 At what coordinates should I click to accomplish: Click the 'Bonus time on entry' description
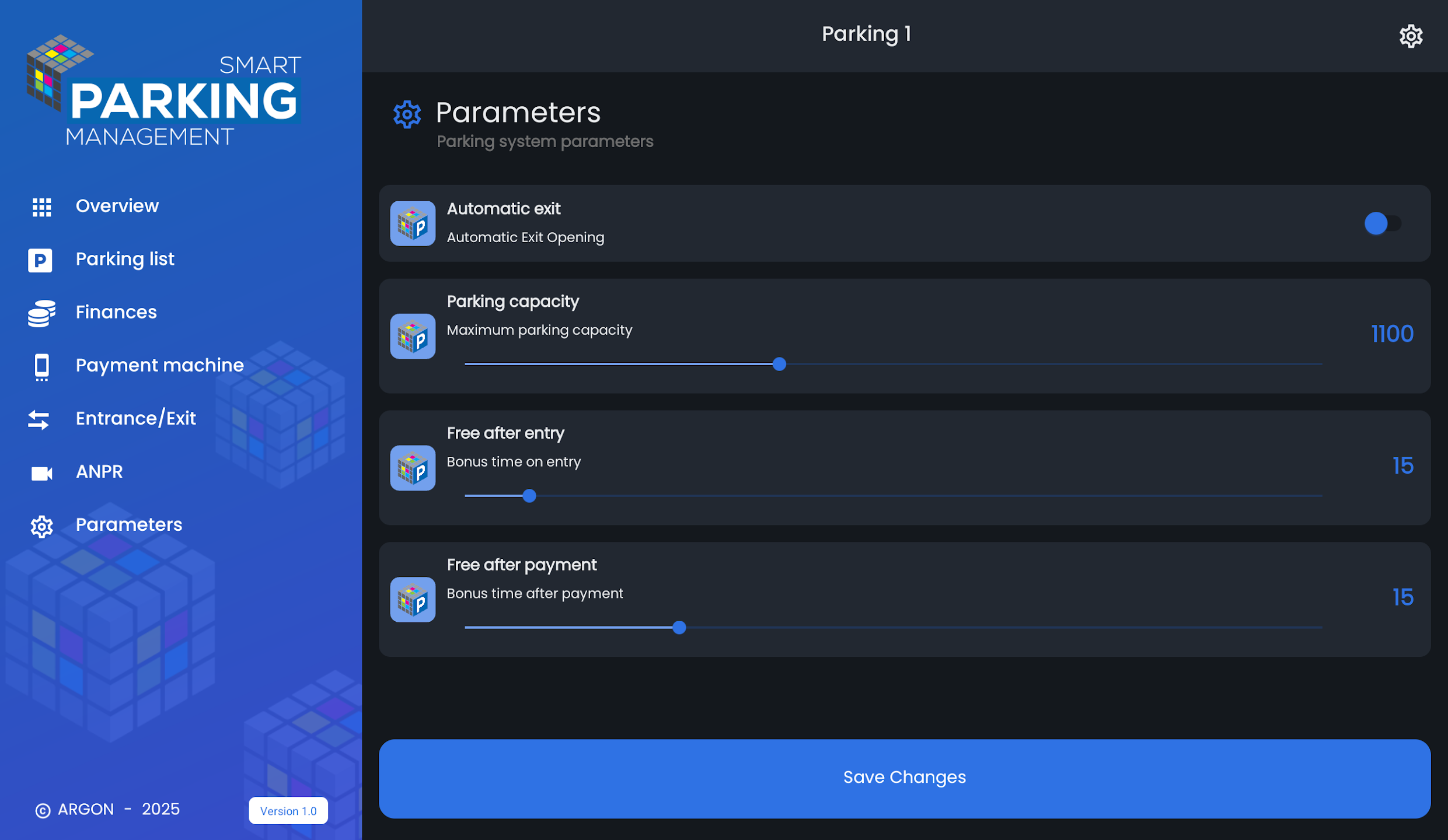coord(514,462)
